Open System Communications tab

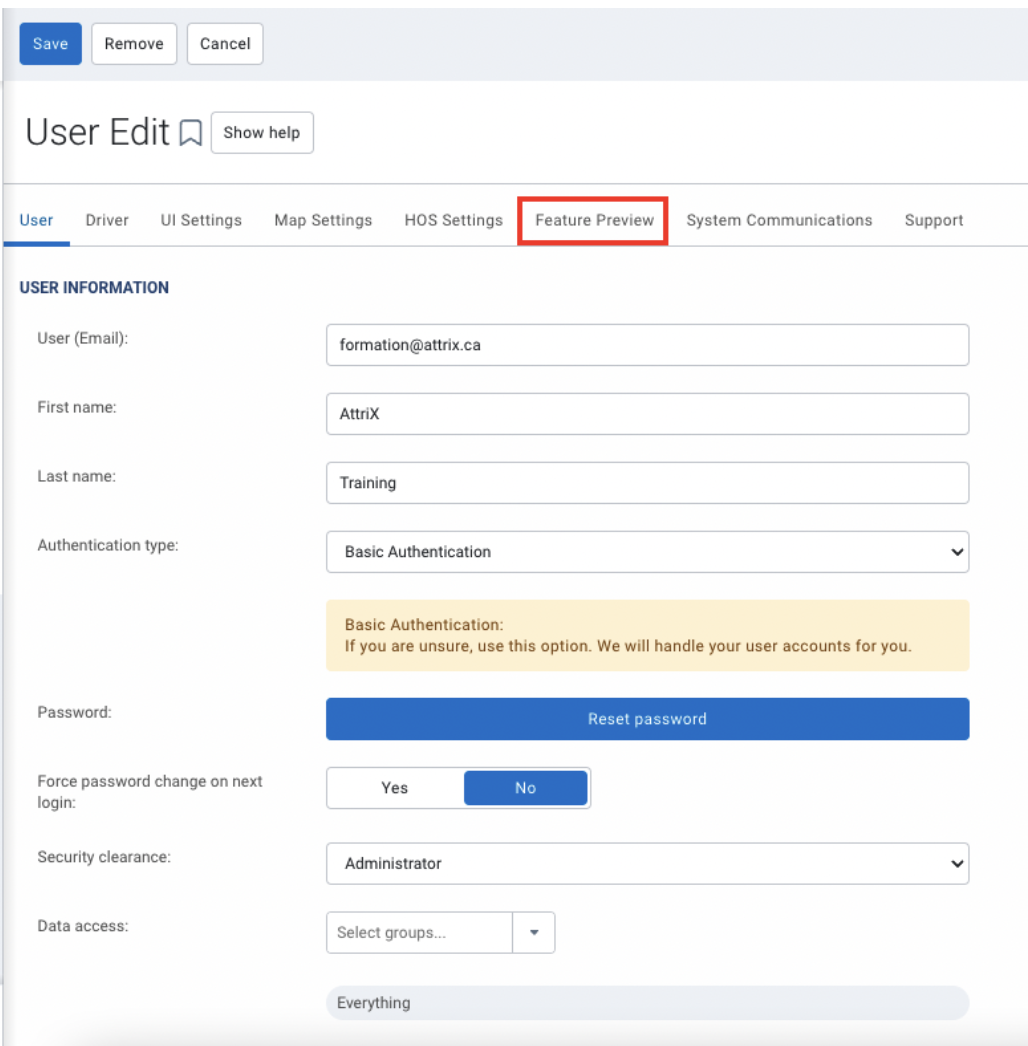(779, 220)
